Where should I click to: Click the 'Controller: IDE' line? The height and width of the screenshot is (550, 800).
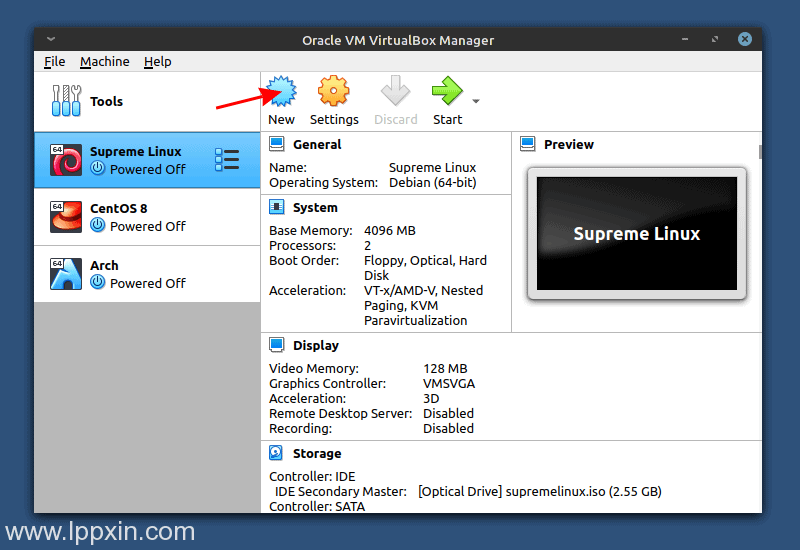pos(312,477)
